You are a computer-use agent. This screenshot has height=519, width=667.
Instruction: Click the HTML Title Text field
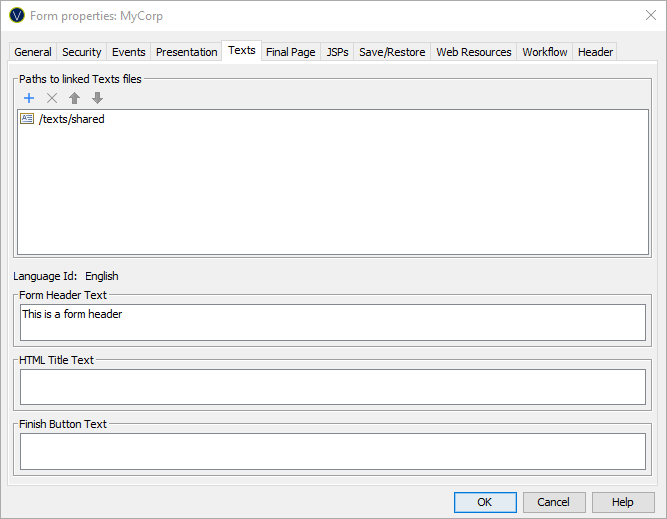332,386
